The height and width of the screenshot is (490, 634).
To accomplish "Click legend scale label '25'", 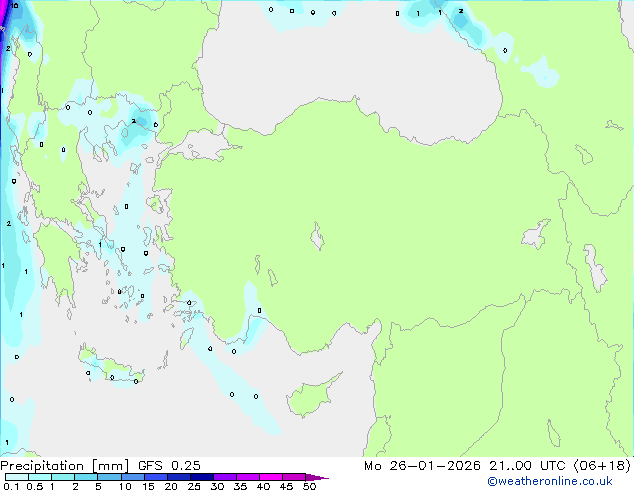I will 194,486.
